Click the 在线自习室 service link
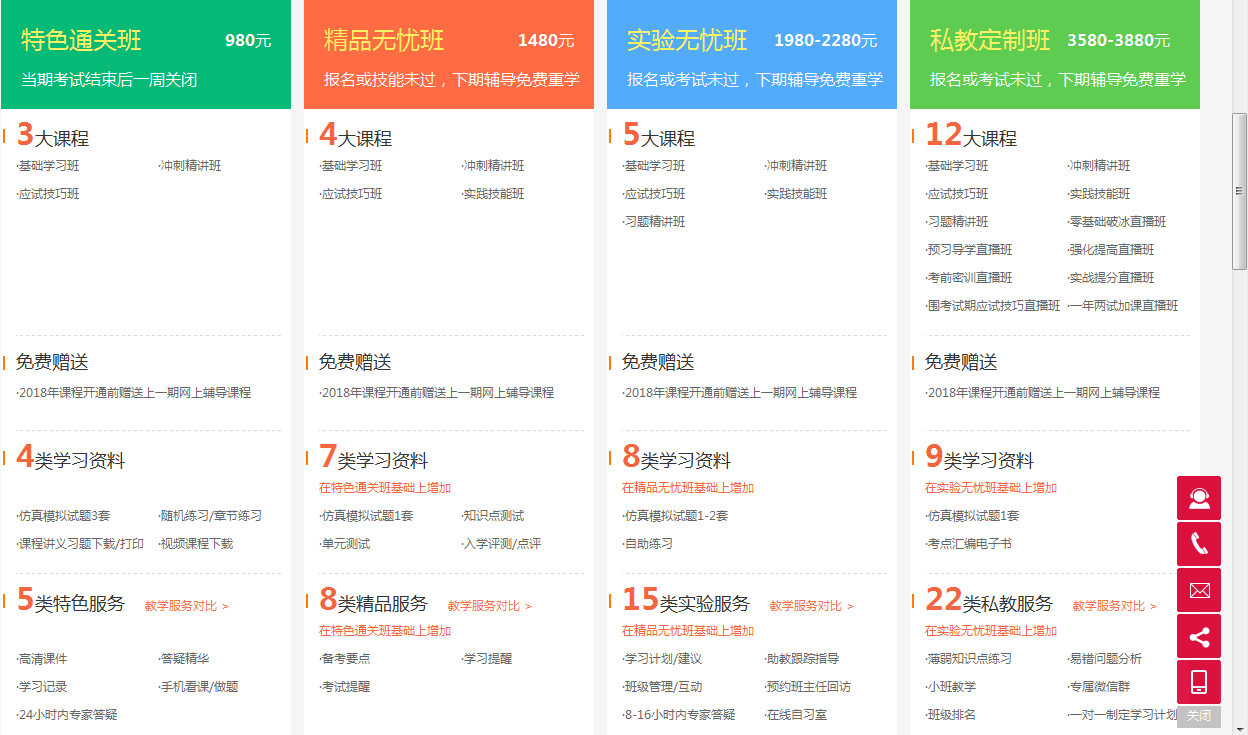 (x=797, y=714)
